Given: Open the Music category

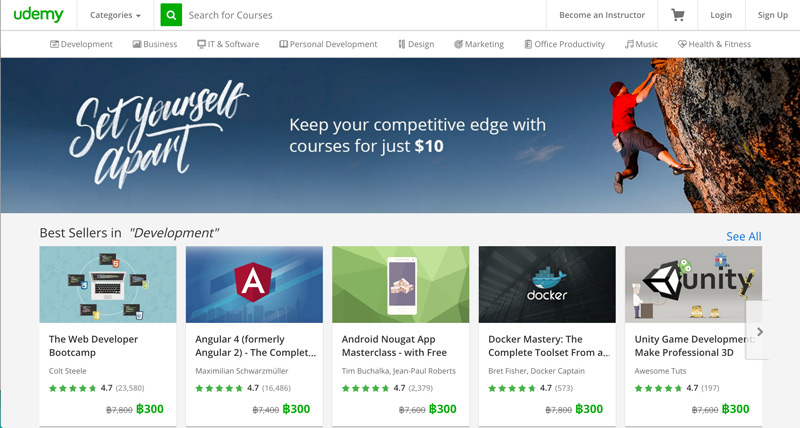Looking at the screenshot, I should tap(641, 44).
